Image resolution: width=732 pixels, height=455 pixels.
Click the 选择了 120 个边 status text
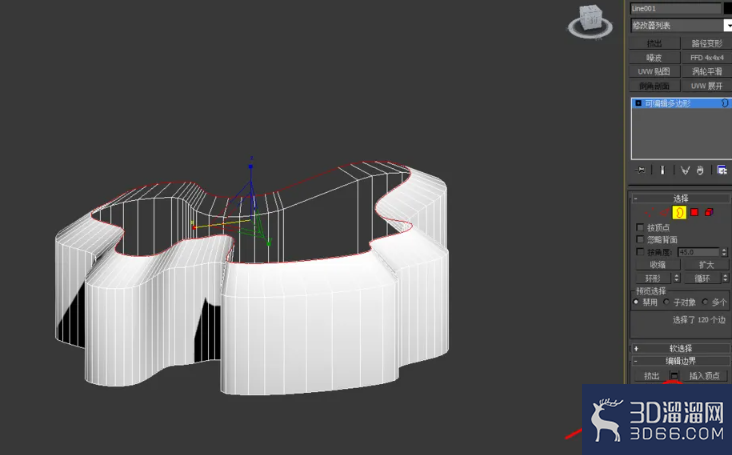tap(699, 320)
